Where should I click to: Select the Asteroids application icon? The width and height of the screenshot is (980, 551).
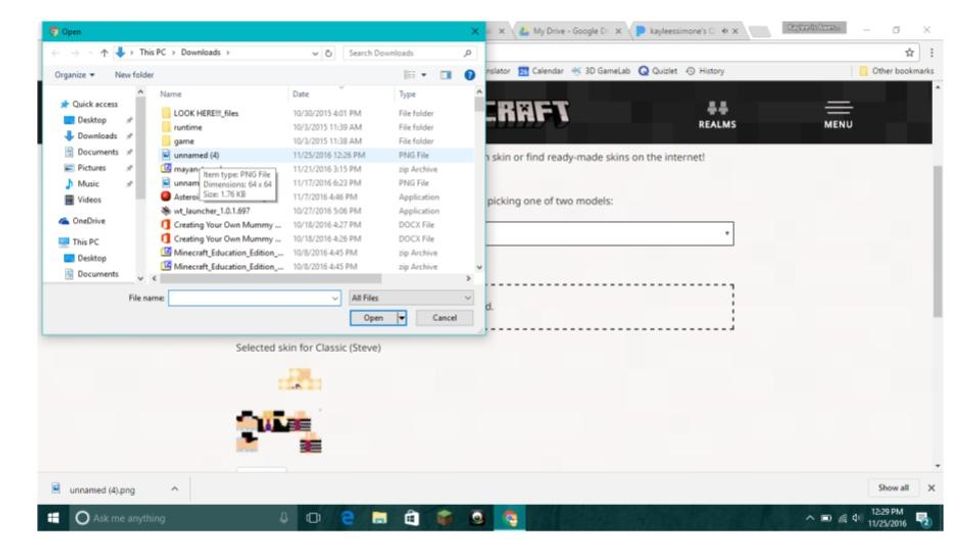[166, 196]
